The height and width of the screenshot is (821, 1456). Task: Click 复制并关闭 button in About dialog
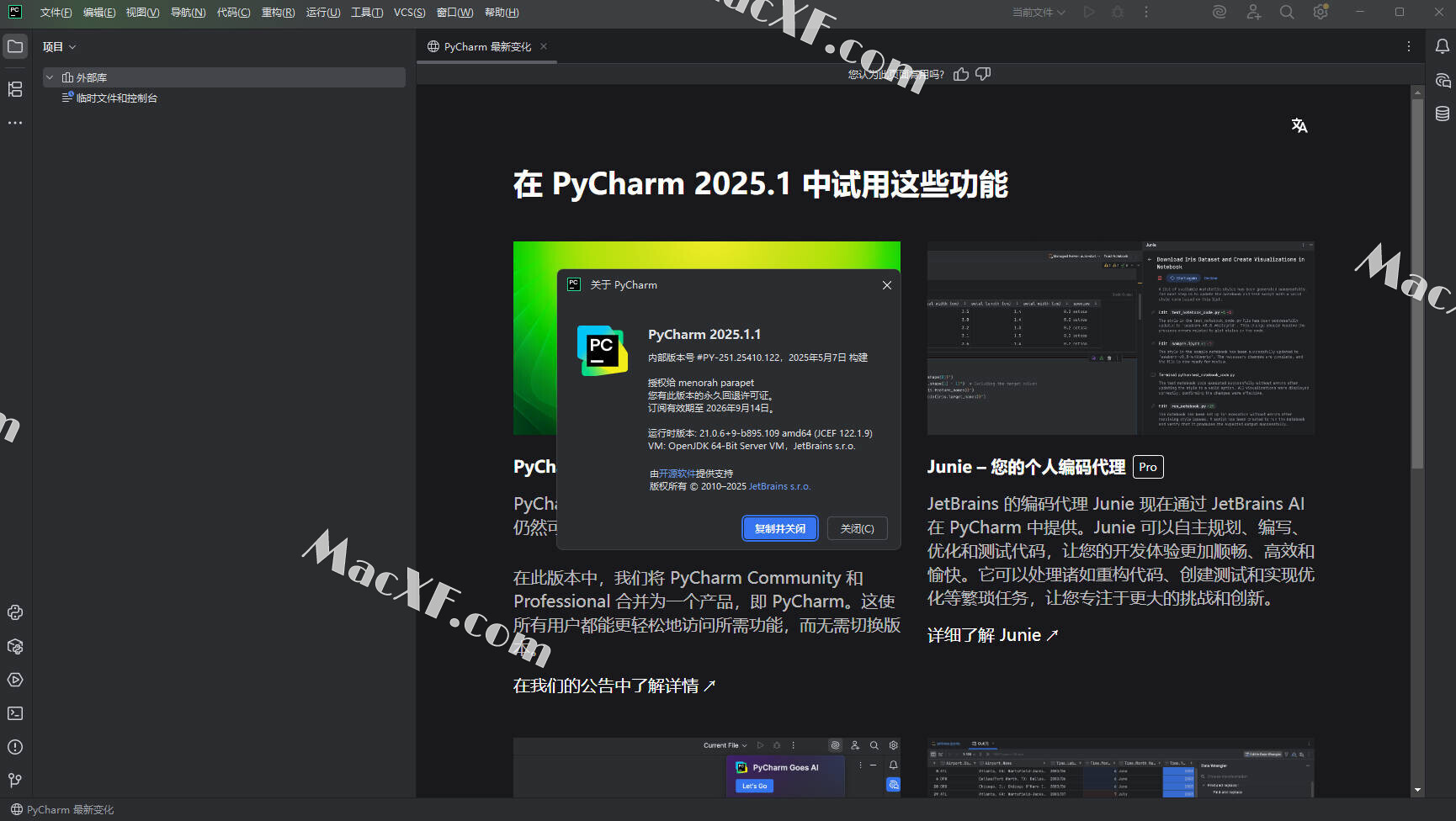780,528
